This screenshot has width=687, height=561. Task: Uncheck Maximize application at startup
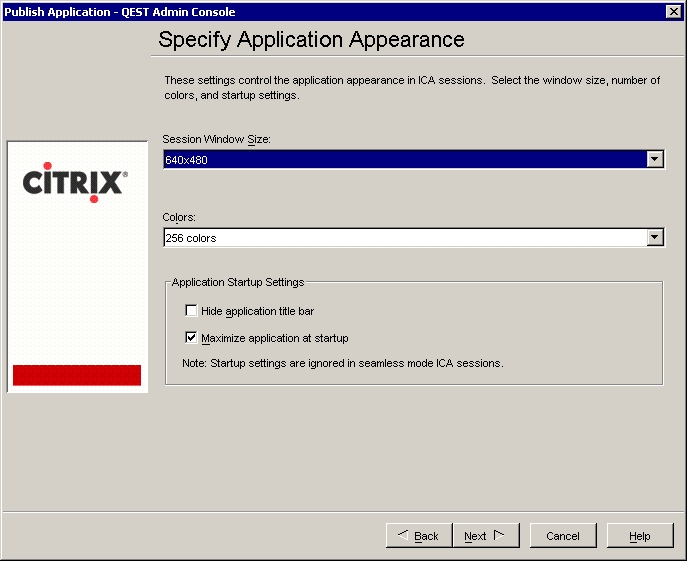point(192,338)
